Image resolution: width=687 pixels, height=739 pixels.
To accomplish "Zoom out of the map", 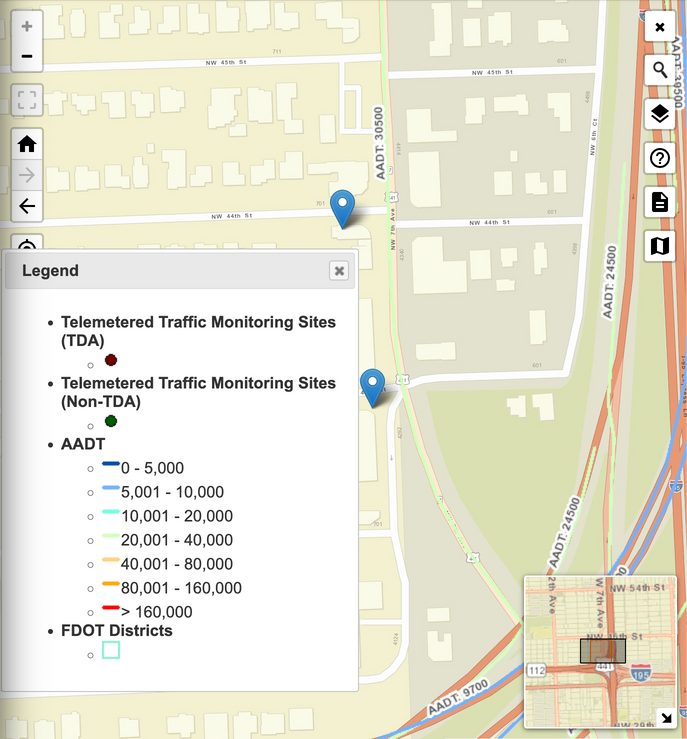I will (27, 56).
